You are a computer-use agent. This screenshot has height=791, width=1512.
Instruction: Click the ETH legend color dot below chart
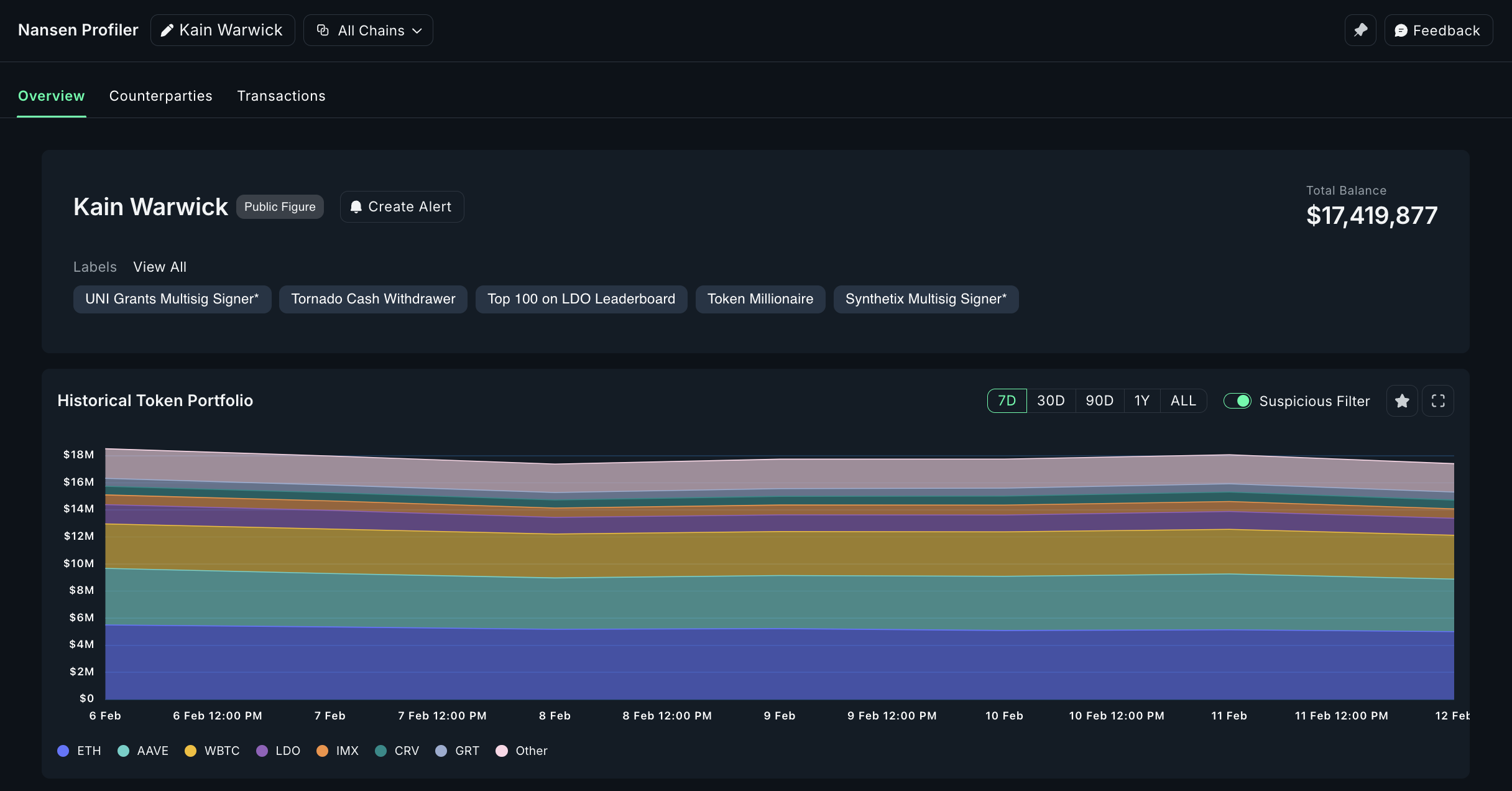63,751
